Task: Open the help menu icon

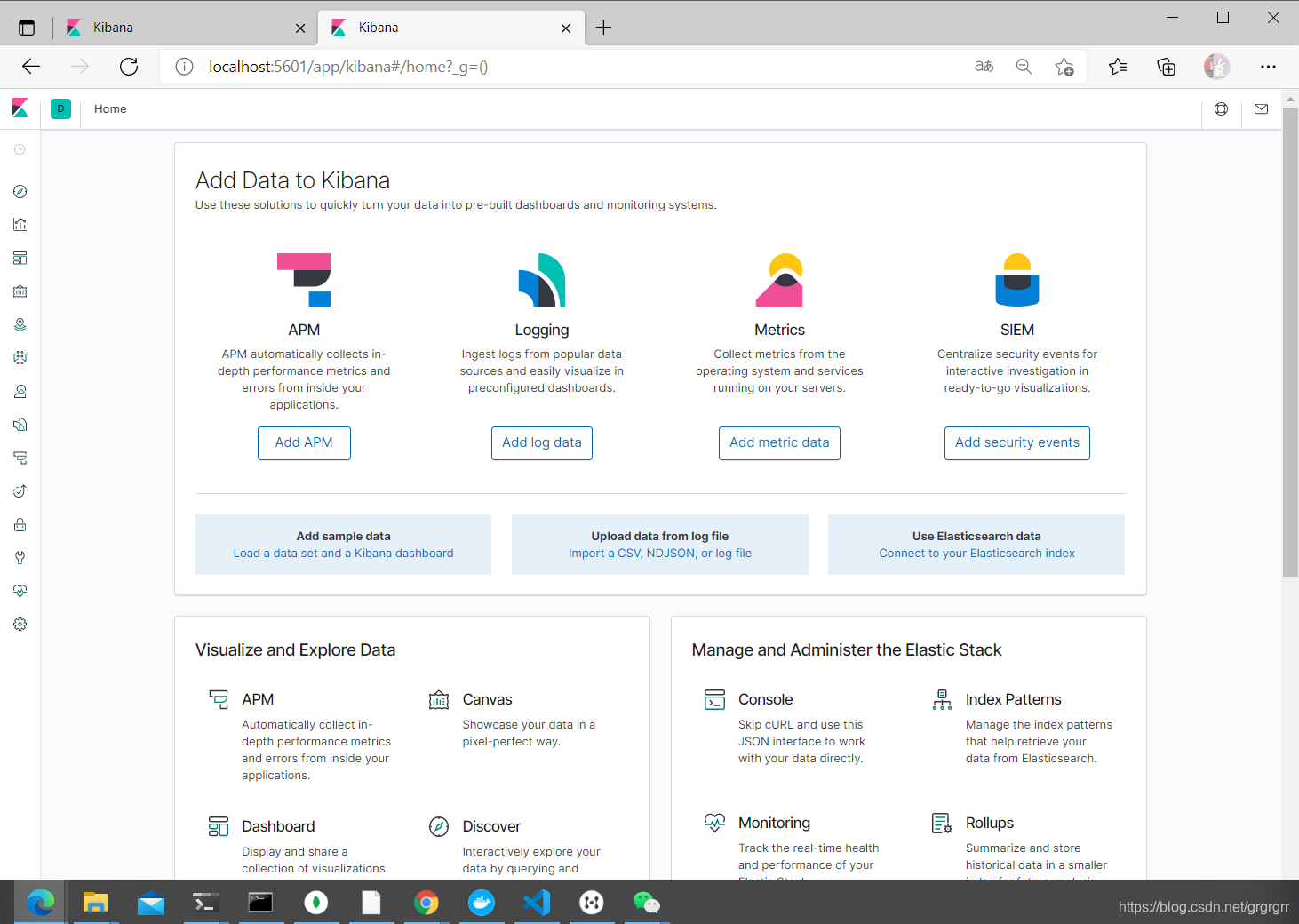Action: [x=1222, y=108]
